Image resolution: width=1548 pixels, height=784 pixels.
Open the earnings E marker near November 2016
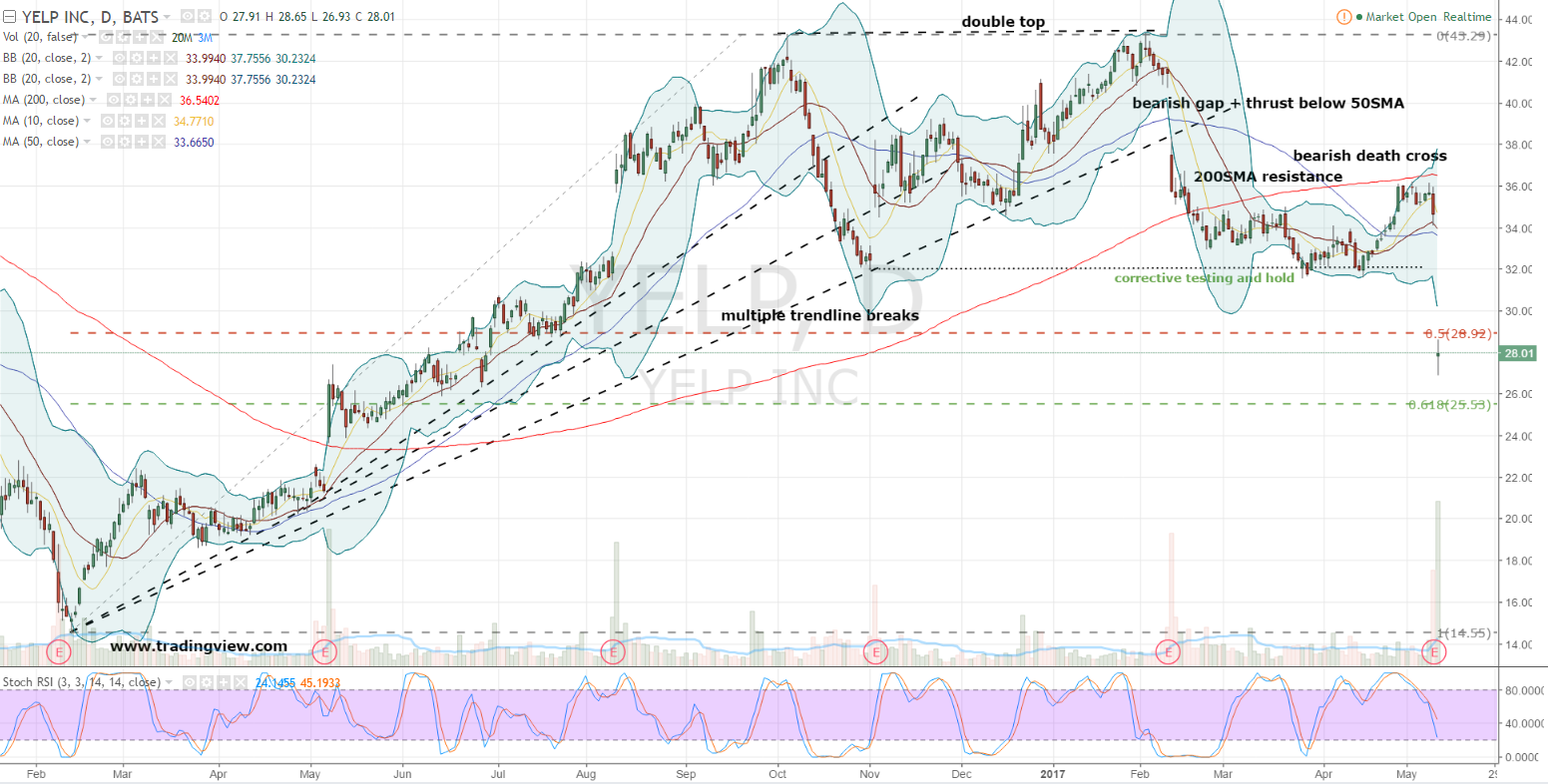[874, 652]
